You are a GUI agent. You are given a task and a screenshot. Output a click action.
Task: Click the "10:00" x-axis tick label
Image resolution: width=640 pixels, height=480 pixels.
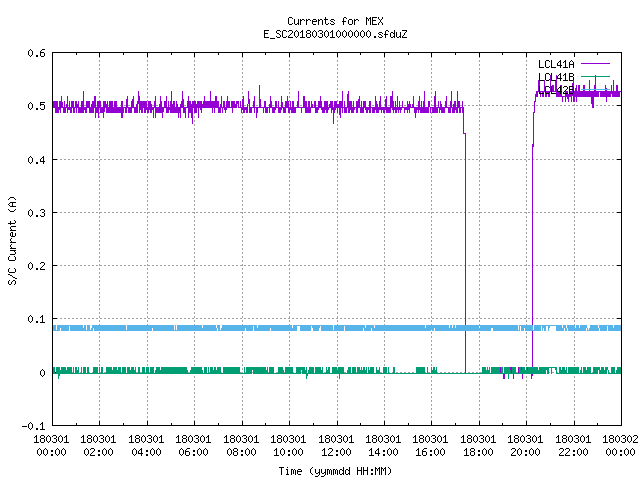point(288,452)
